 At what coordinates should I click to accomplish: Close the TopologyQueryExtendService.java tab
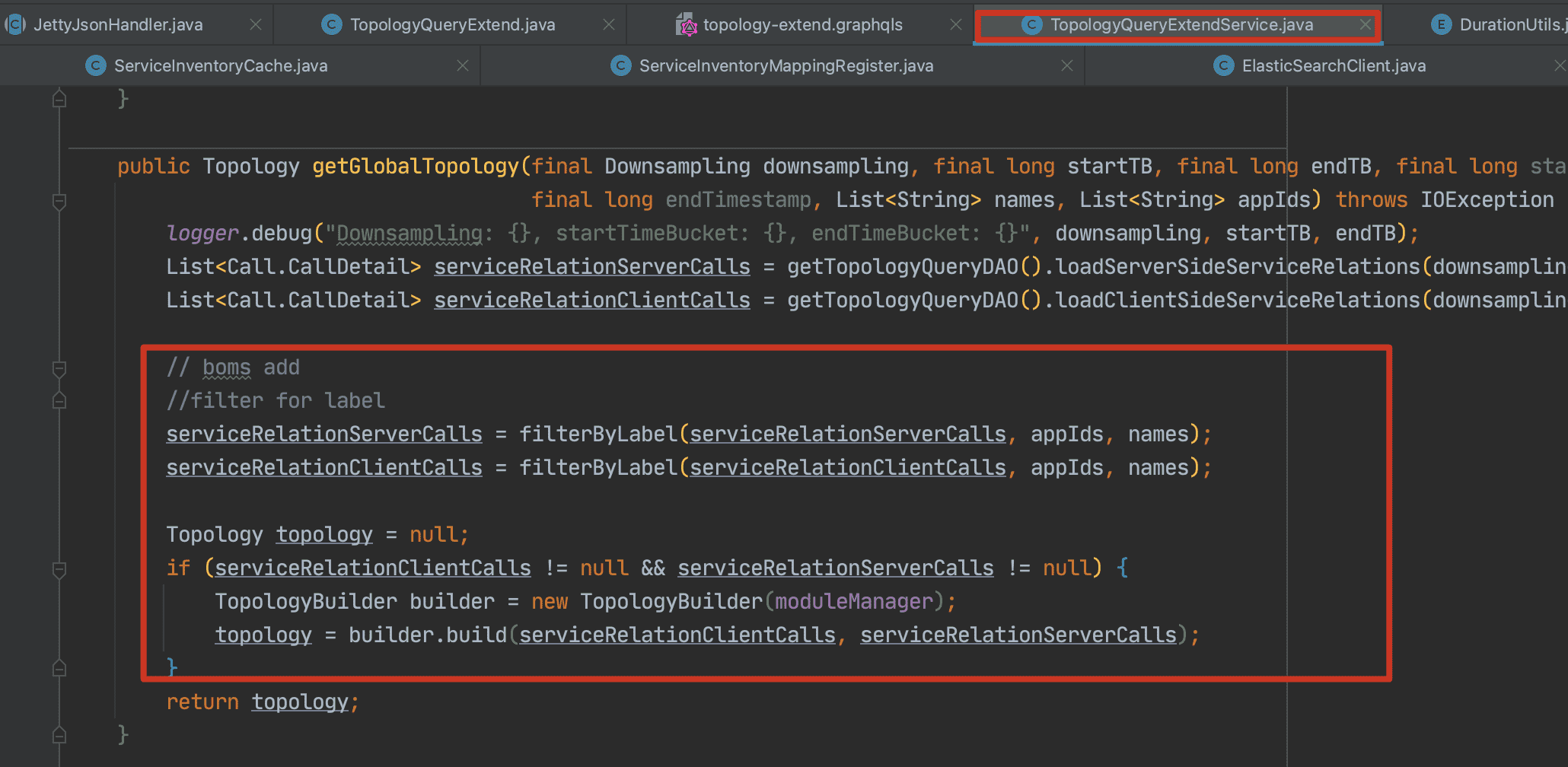(1366, 25)
